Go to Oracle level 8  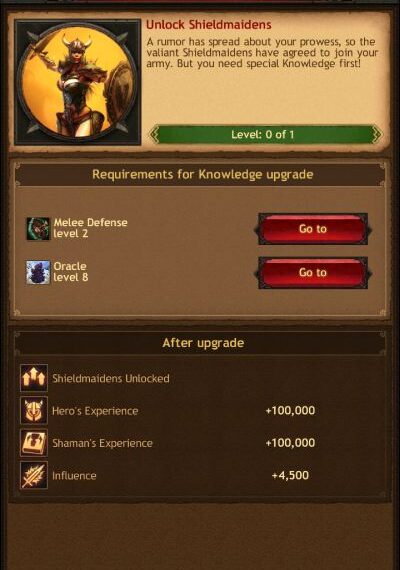click(x=313, y=272)
